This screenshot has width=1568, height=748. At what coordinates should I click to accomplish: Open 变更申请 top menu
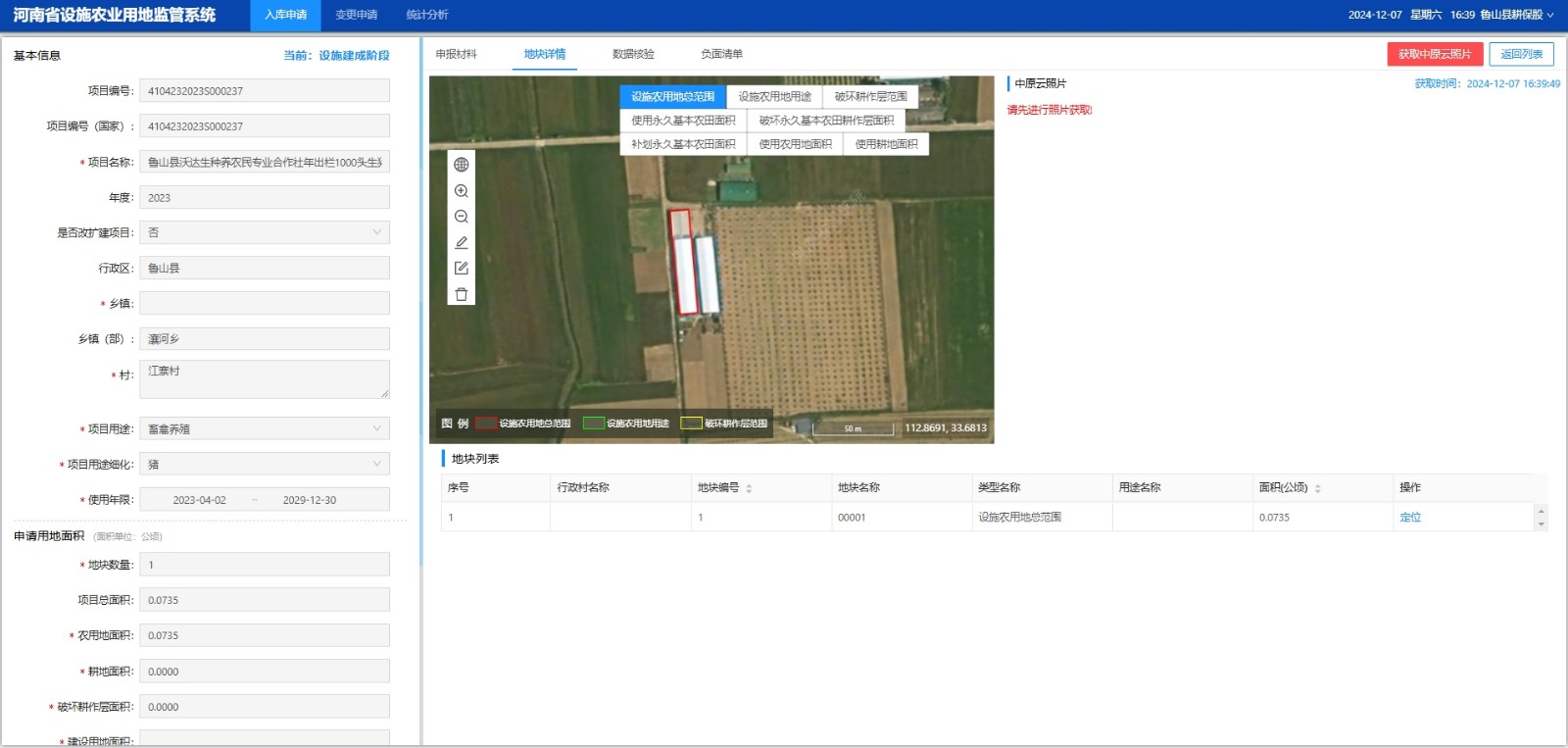pyautogui.click(x=356, y=15)
